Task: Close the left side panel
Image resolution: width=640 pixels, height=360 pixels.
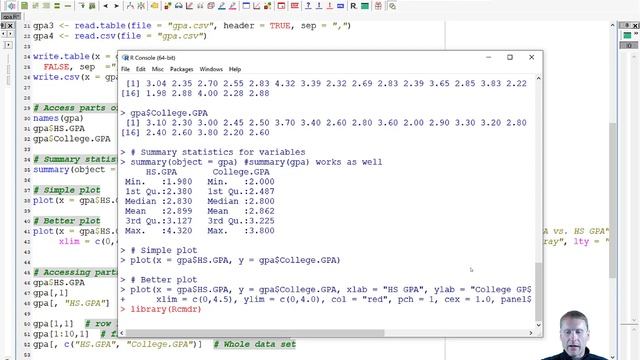Action: [x=11, y=25]
